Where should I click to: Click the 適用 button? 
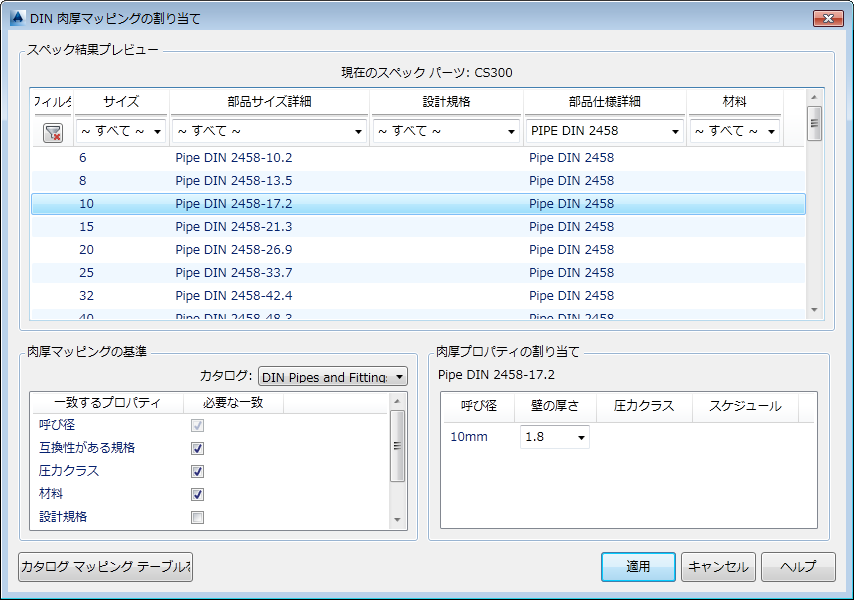point(638,567)
